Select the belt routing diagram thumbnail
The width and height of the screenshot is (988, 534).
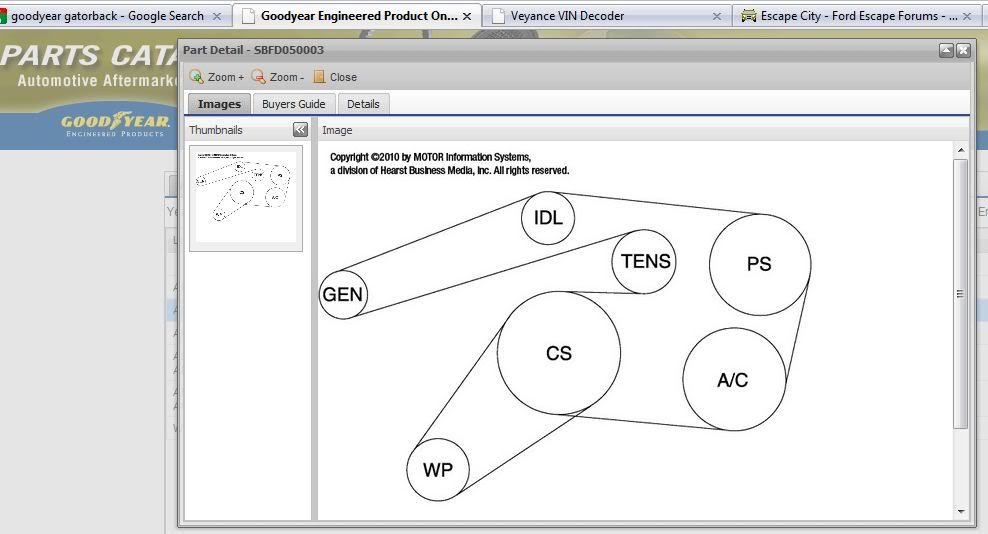(x=246, y=198)
